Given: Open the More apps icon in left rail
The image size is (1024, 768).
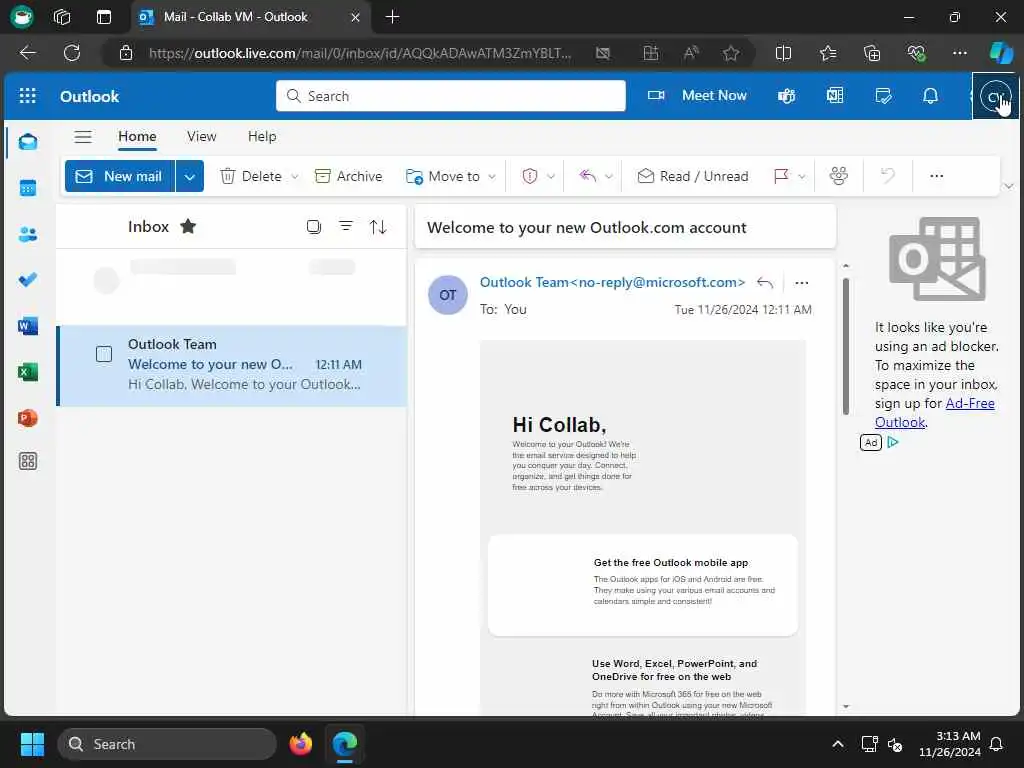Looking at the screenshot, I should [28, 462].
